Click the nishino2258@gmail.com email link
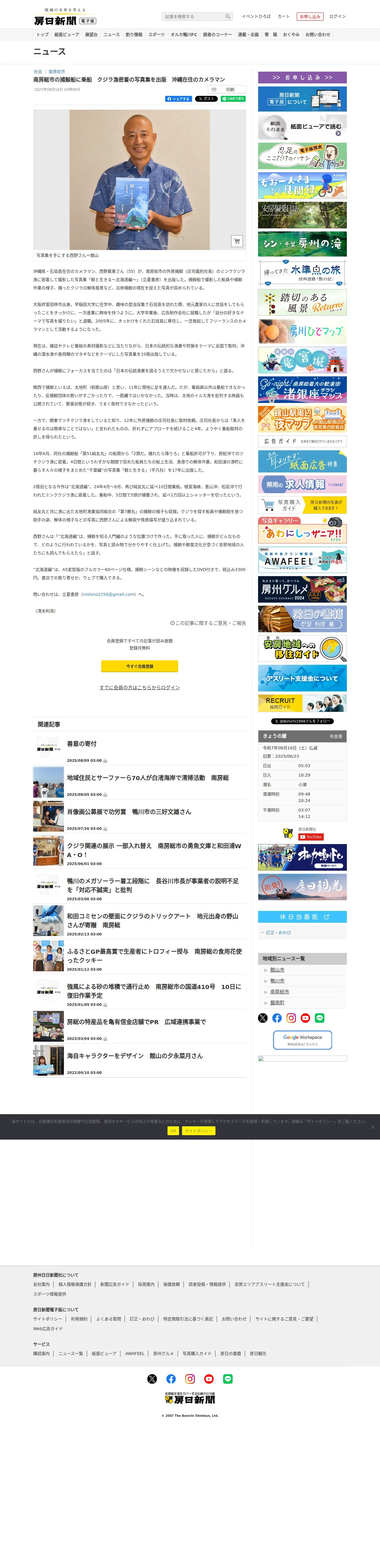380x1568 pixels. tap(108, 595)
